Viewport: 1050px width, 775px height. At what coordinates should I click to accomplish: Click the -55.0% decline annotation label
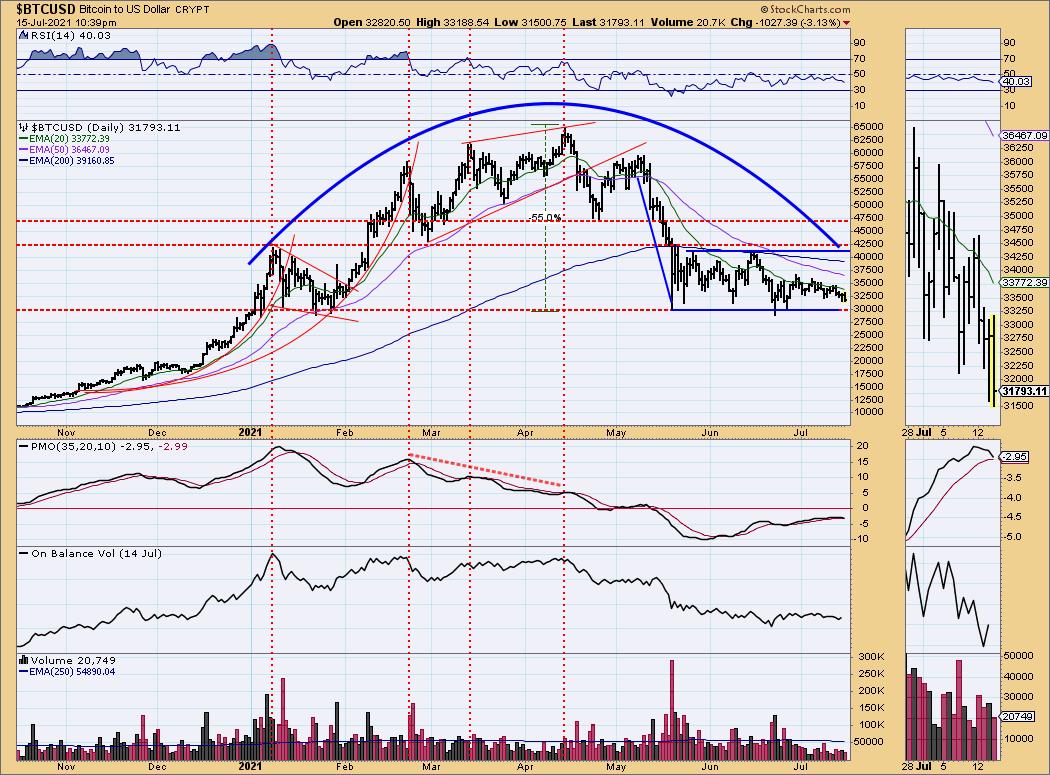544,218
